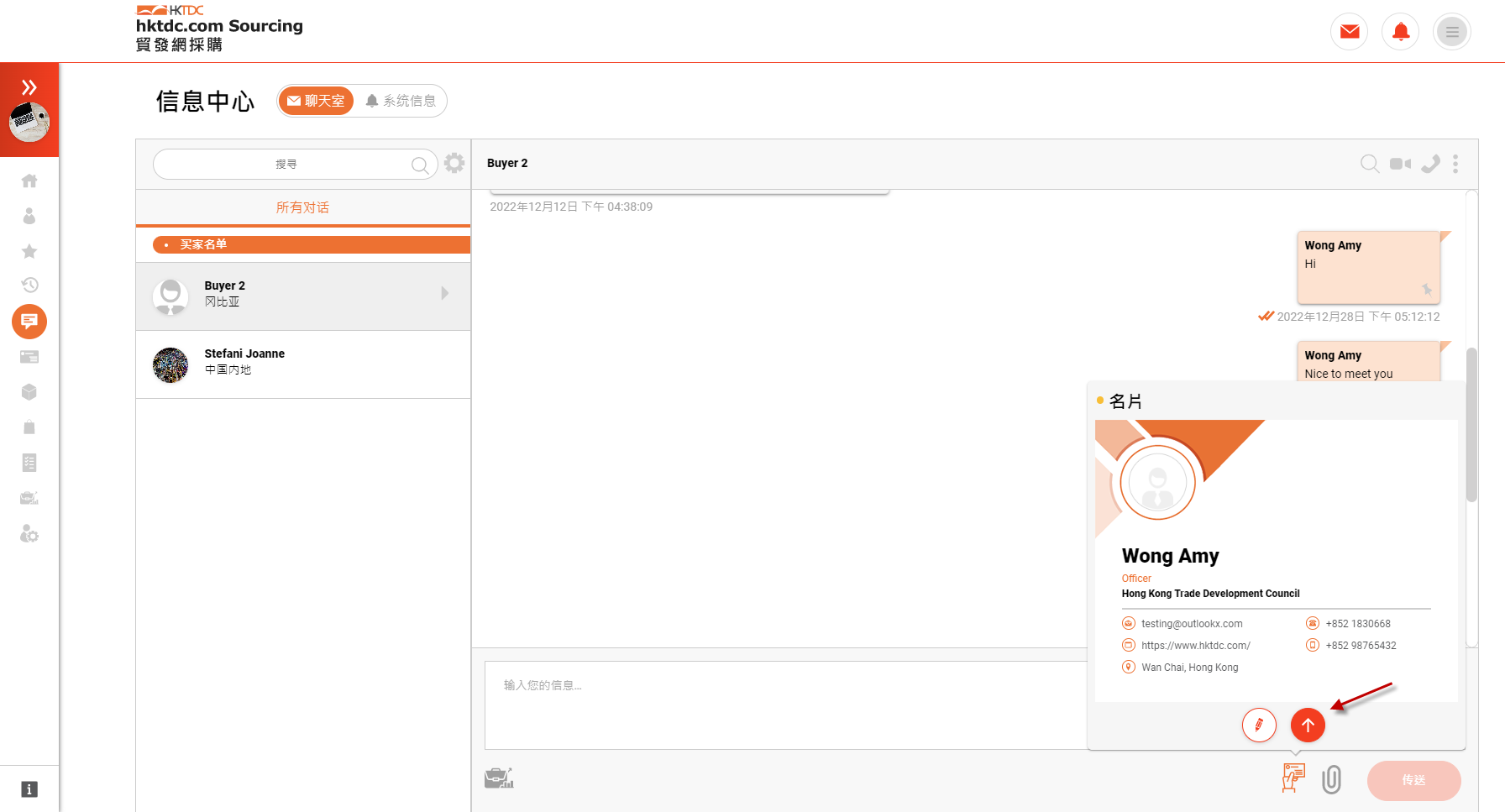This screenshot has width=1505, height=812.
Task: Open the Buyer 2 conversation
Action: pyautogui.click(x=303, y=296)
